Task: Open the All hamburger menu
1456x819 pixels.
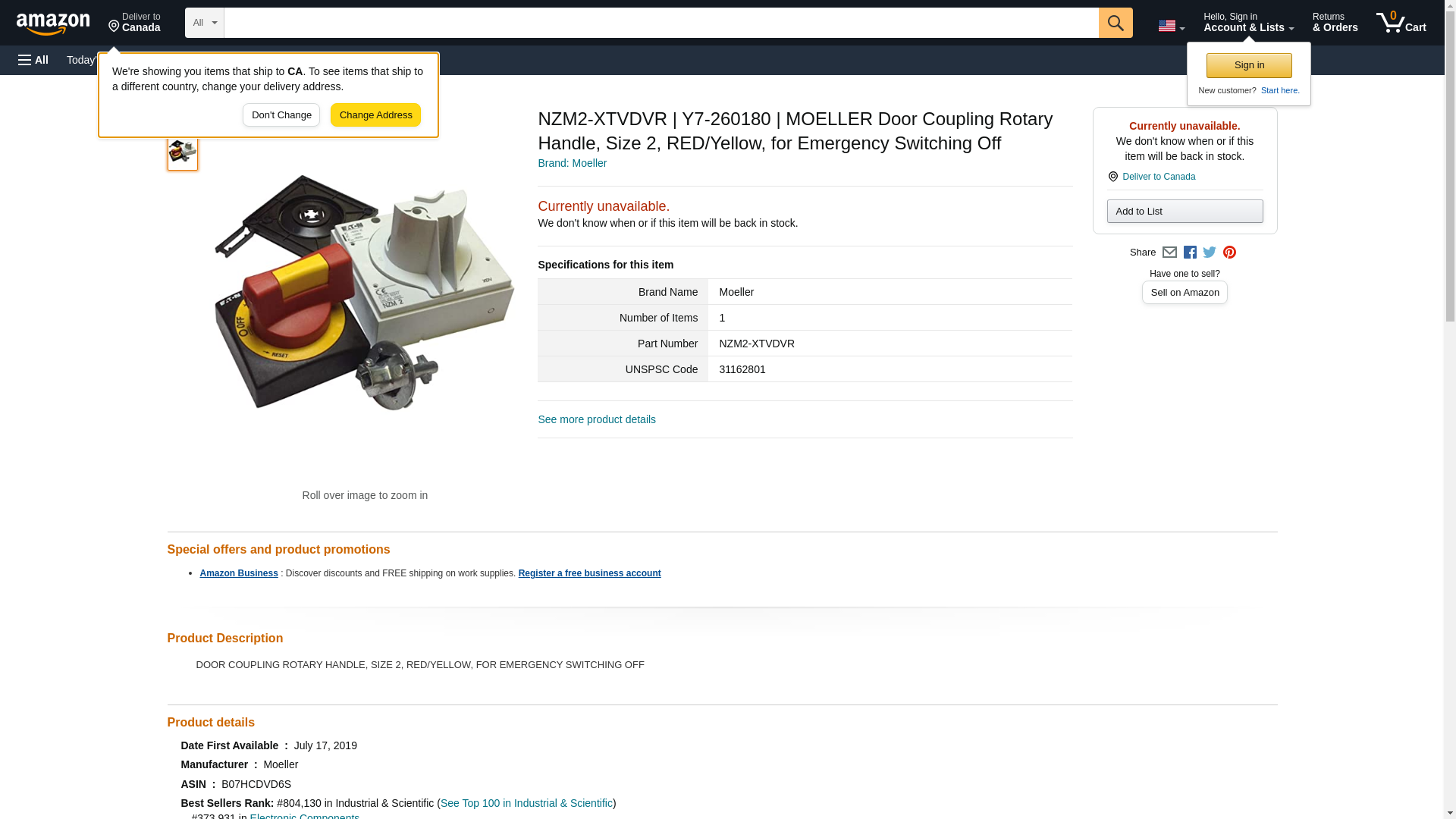Action: 33,60
